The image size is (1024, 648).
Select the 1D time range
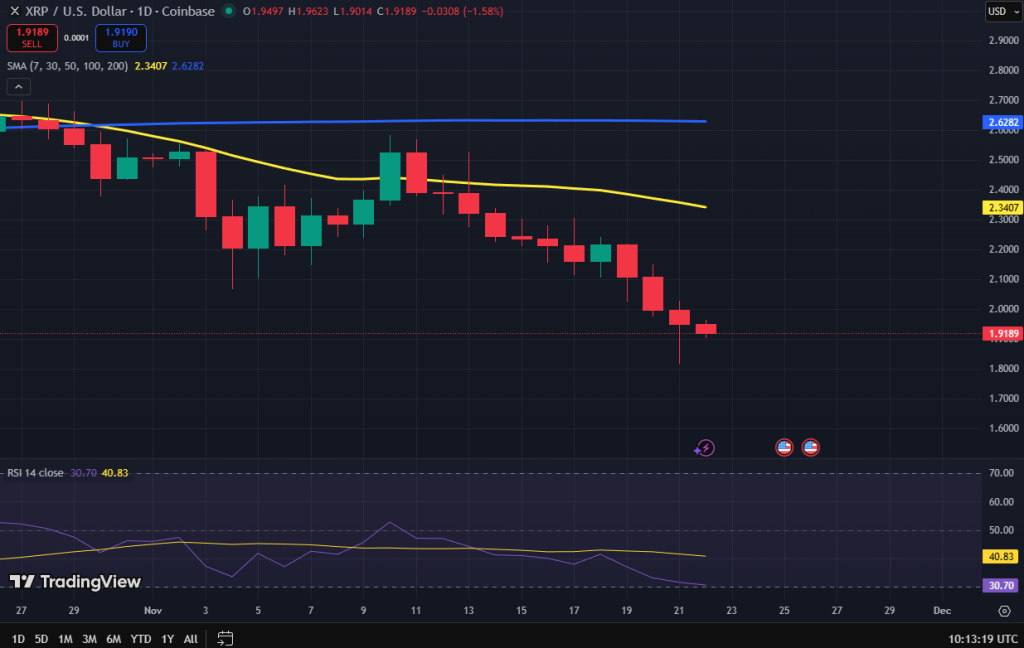[18, 639]
